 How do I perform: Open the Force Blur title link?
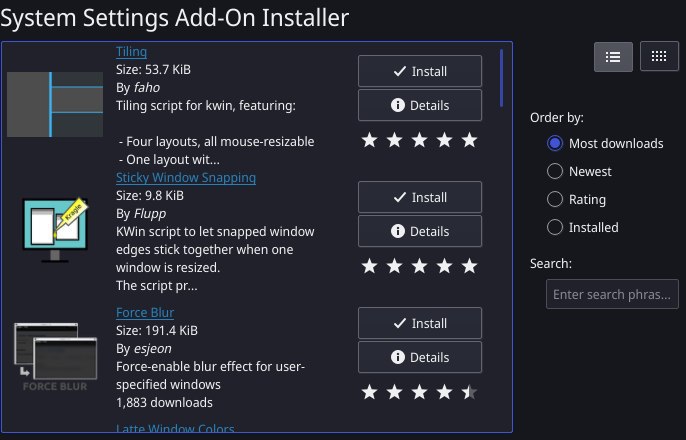tap(145, 313)
